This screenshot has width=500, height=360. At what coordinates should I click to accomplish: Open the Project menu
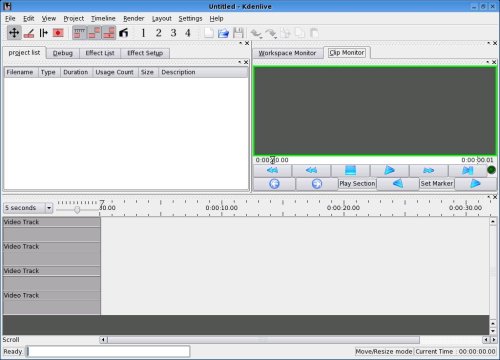tap(74, 18)
